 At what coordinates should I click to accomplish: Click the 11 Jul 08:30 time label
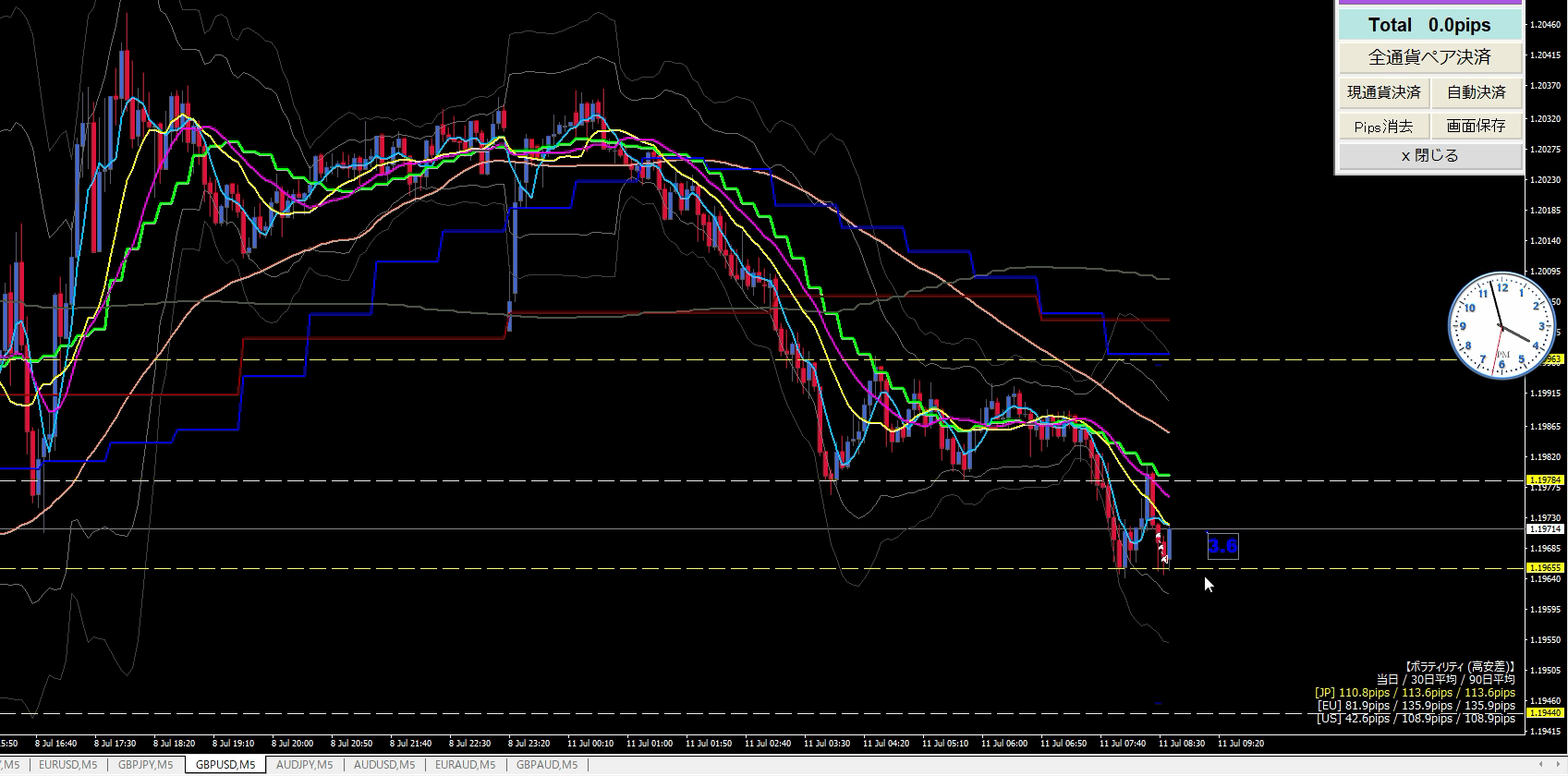(x=1181, y=743)
